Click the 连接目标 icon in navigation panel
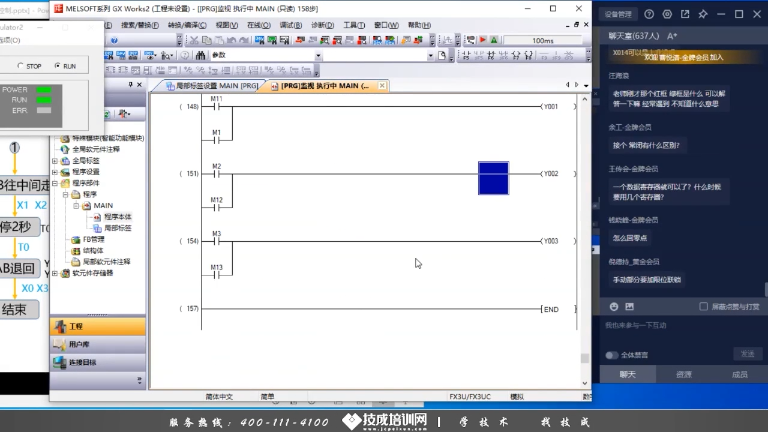This screenshot has height=432, width=768. click(x=61, y=362)
